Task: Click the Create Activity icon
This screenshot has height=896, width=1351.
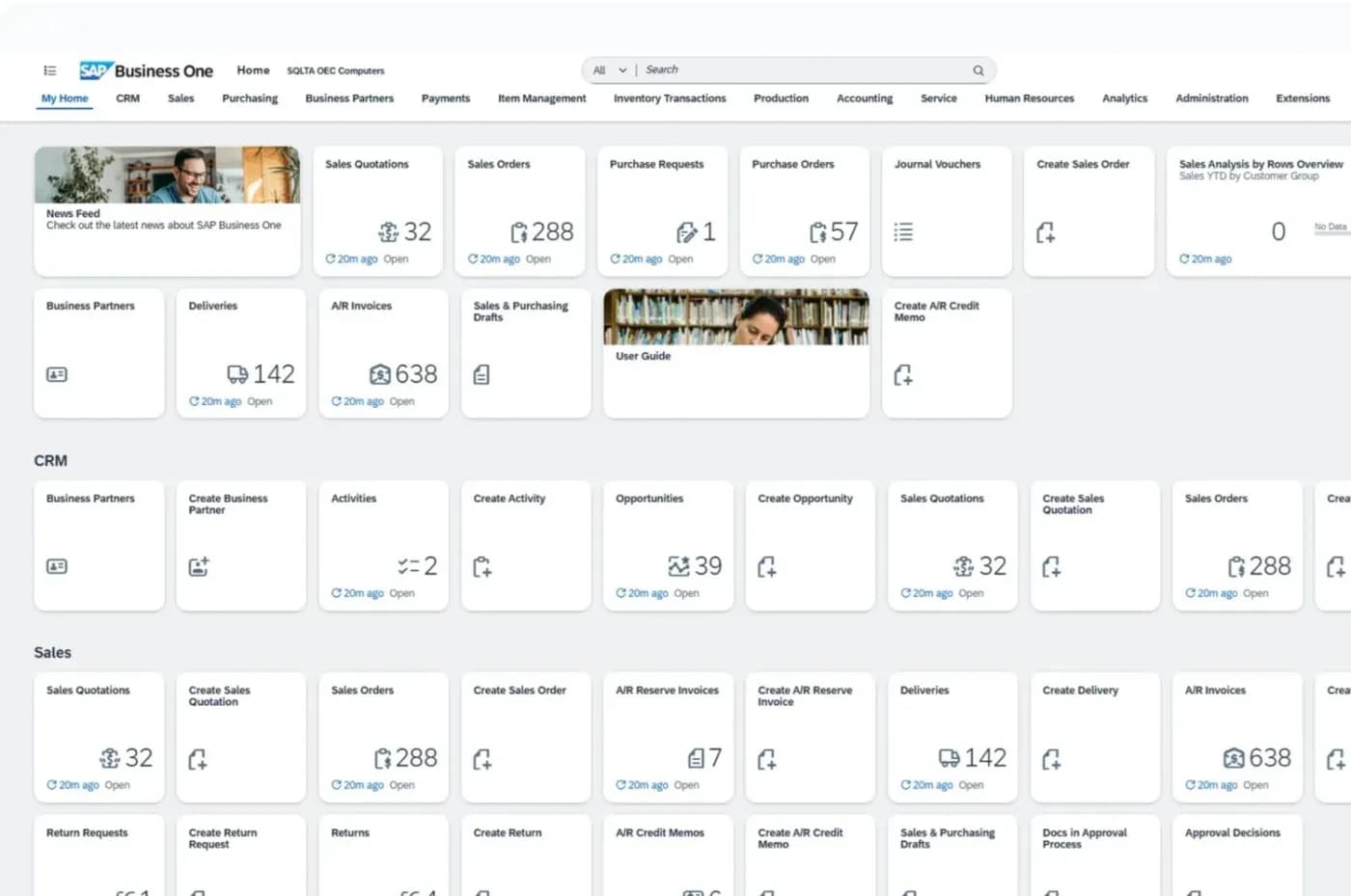Action: pos(482,567)
